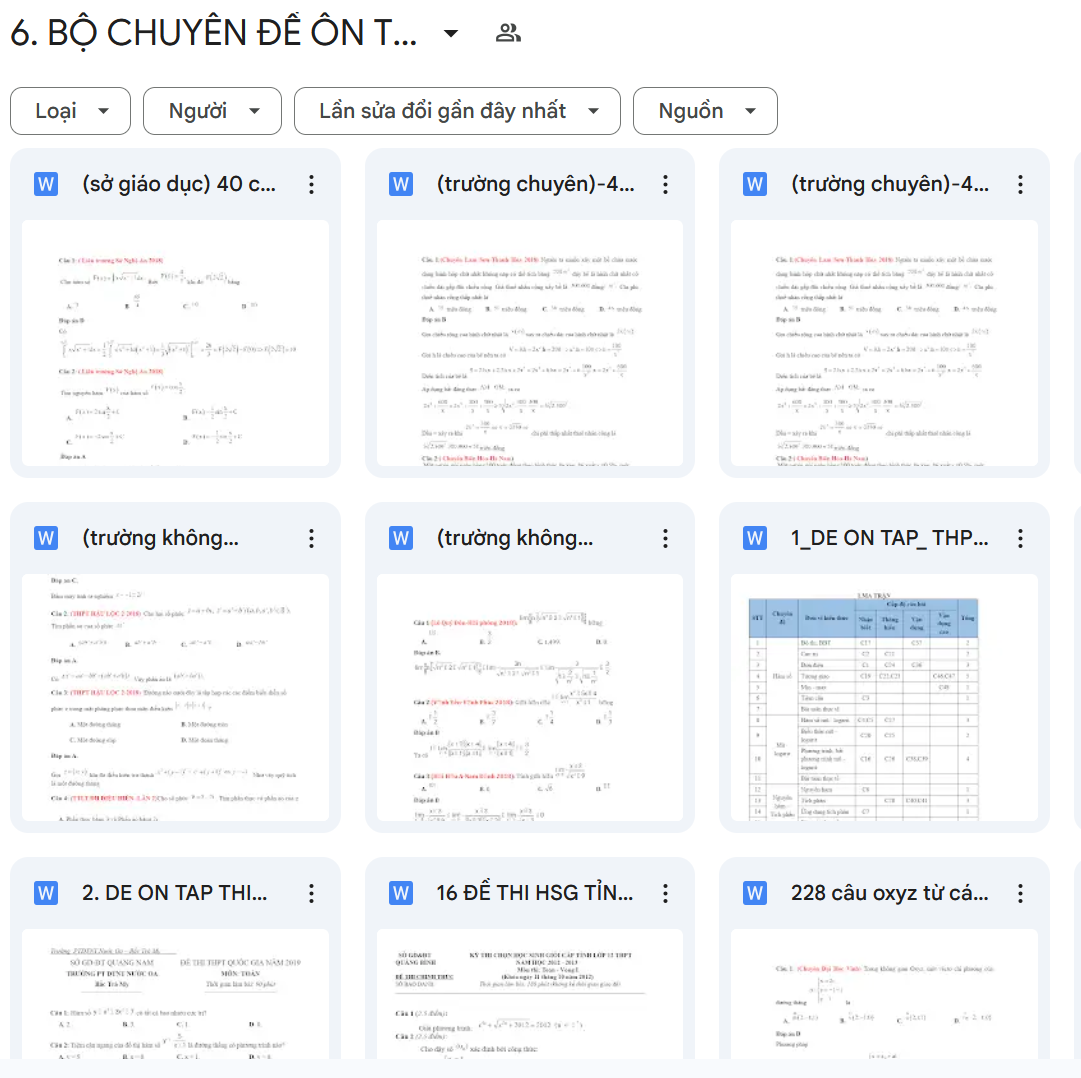Viewport: 1081px width, 1078px height.
Task: Open three-dot menu for "16 ĐỀ THI HSG TỈN..."
Action: 665,893
